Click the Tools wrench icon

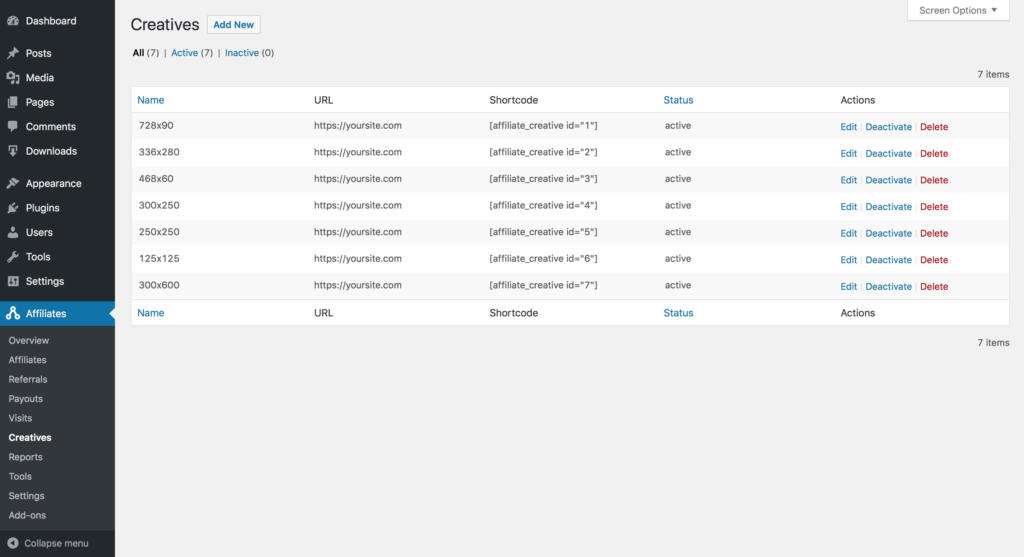[12, 257]
